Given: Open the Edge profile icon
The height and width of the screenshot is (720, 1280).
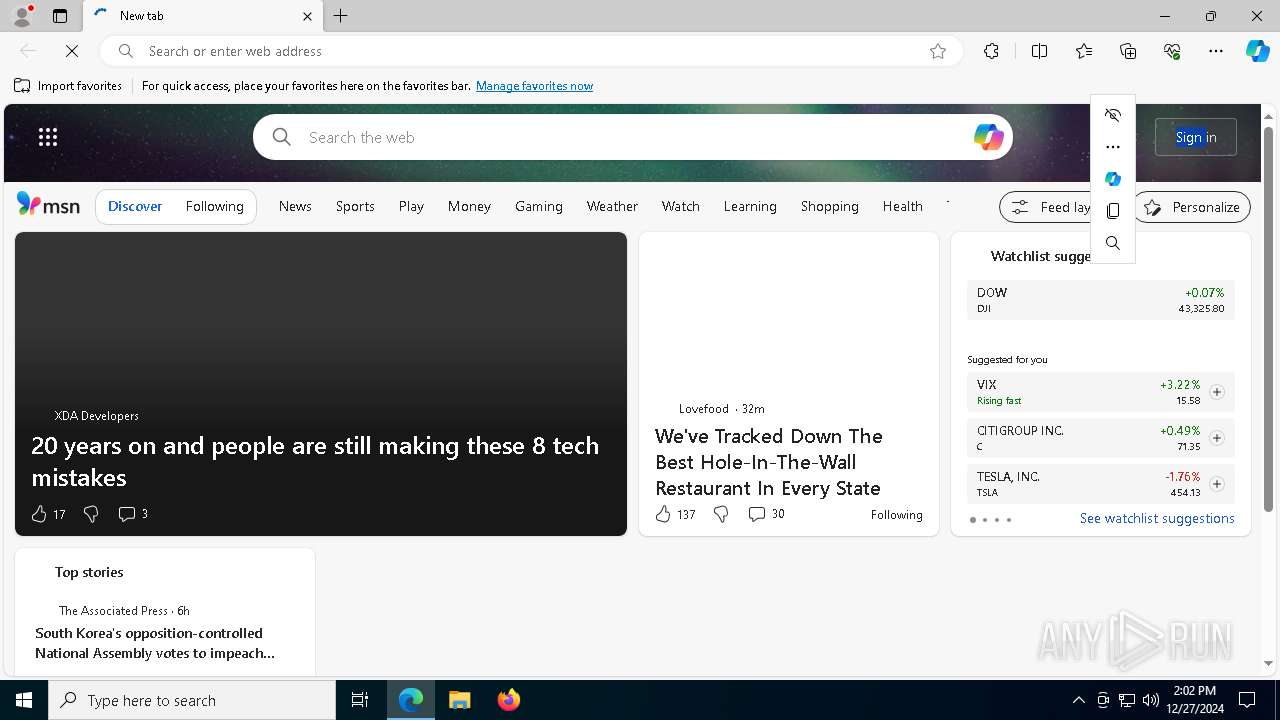Looking at the screenshot, I should [x=22, y=16].
